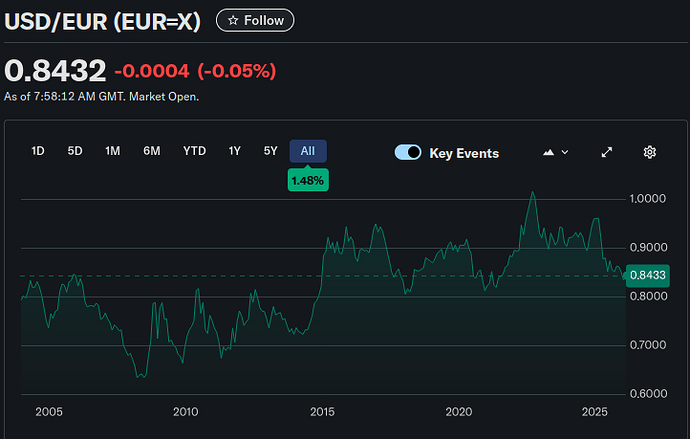Click the mountain chart type icon
The width and height of the screenshot is (690, 439).
pyautogui.click(x=548, y=152)
